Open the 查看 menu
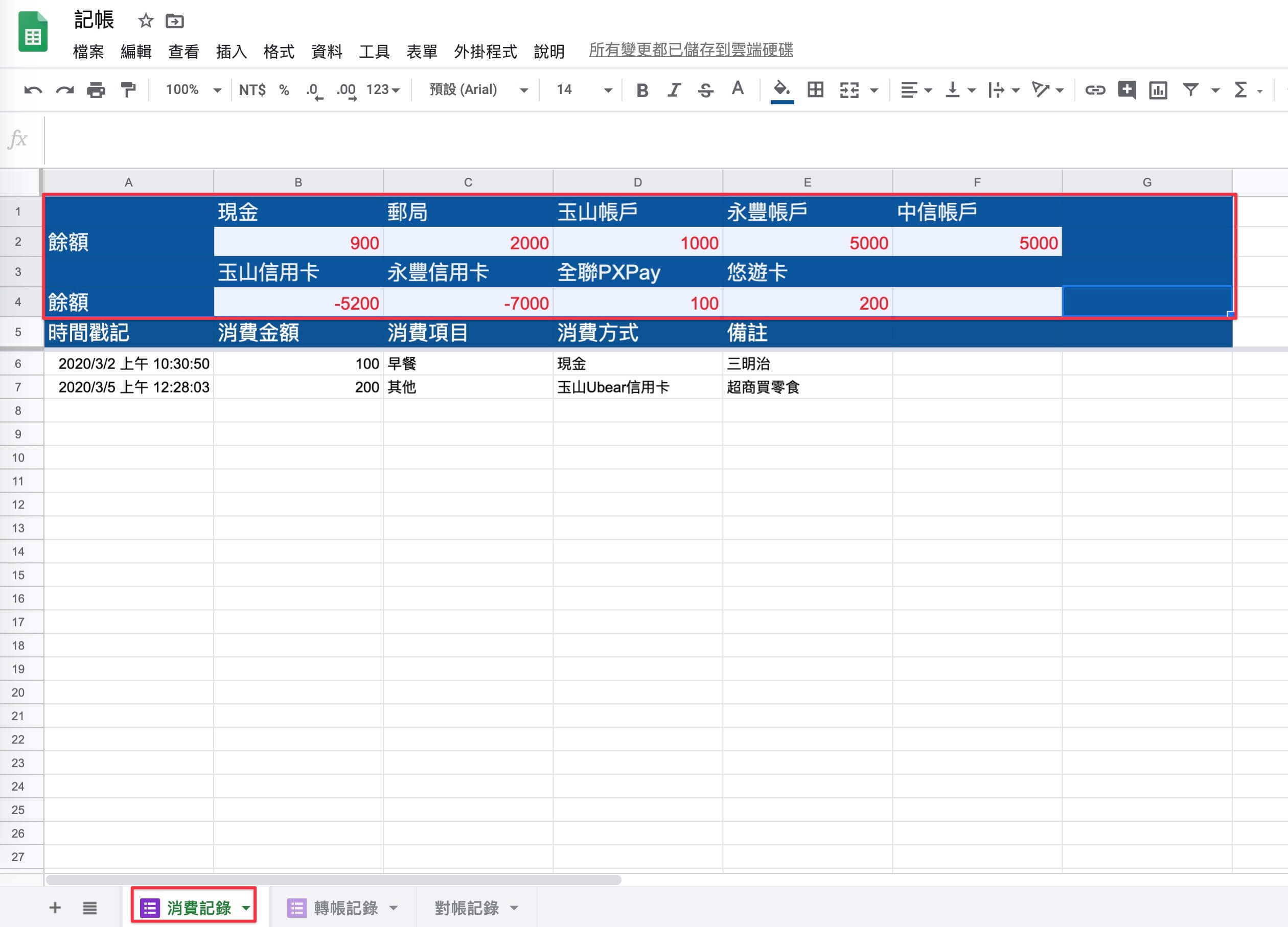The width and height of the screenshot is (1288, 927). 184,52
